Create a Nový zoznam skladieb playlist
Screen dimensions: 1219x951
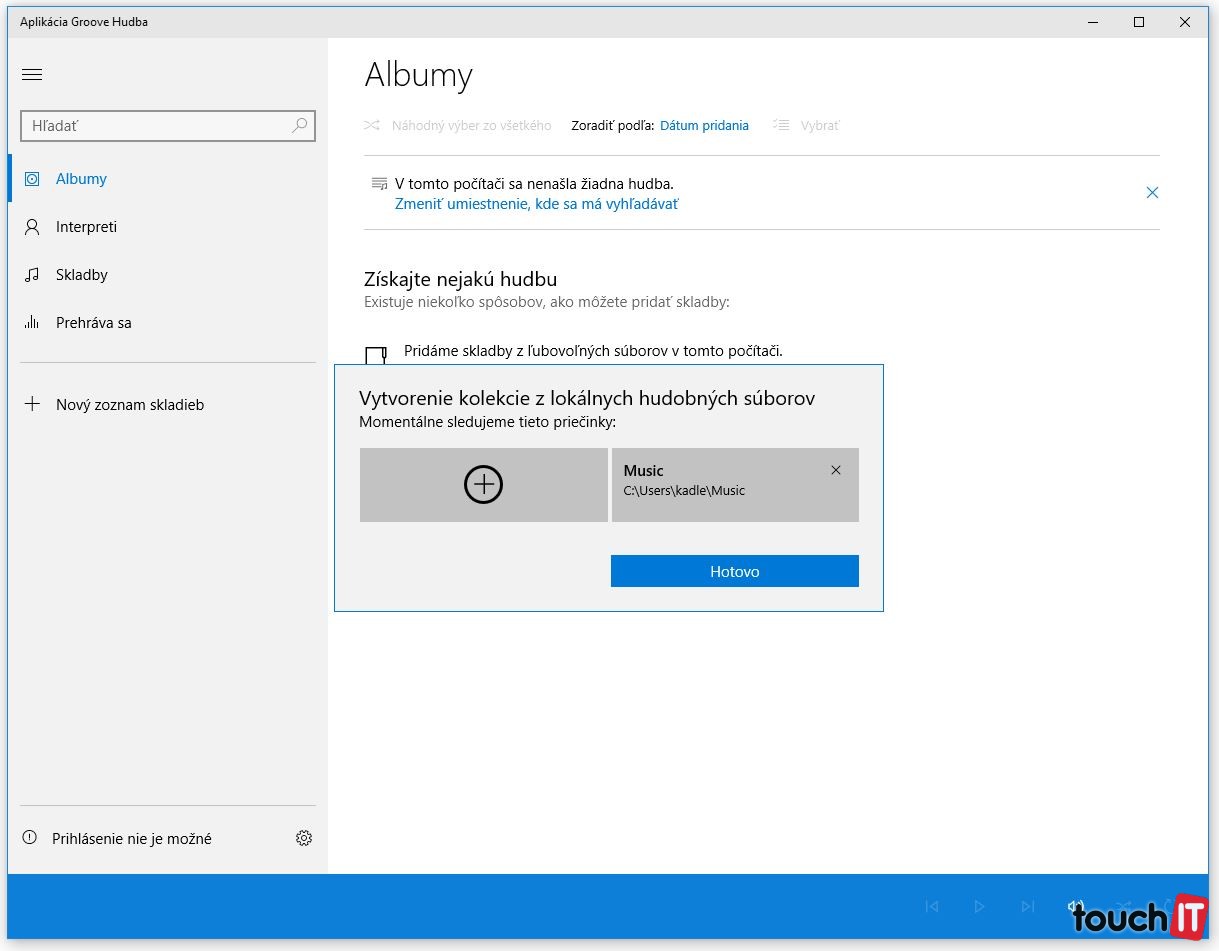pos(129,405)
